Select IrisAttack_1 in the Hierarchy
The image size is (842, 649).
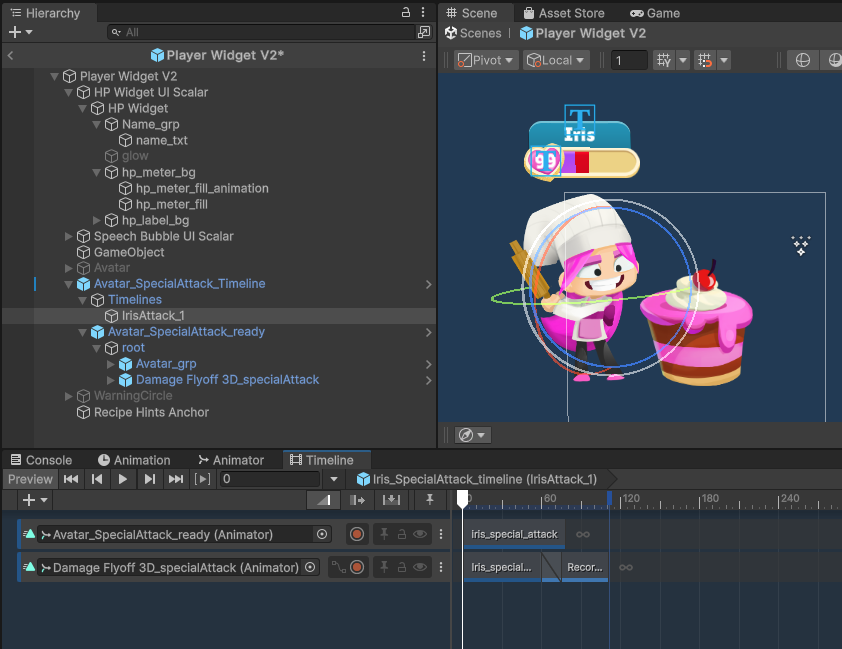click(x=153, y=316)
